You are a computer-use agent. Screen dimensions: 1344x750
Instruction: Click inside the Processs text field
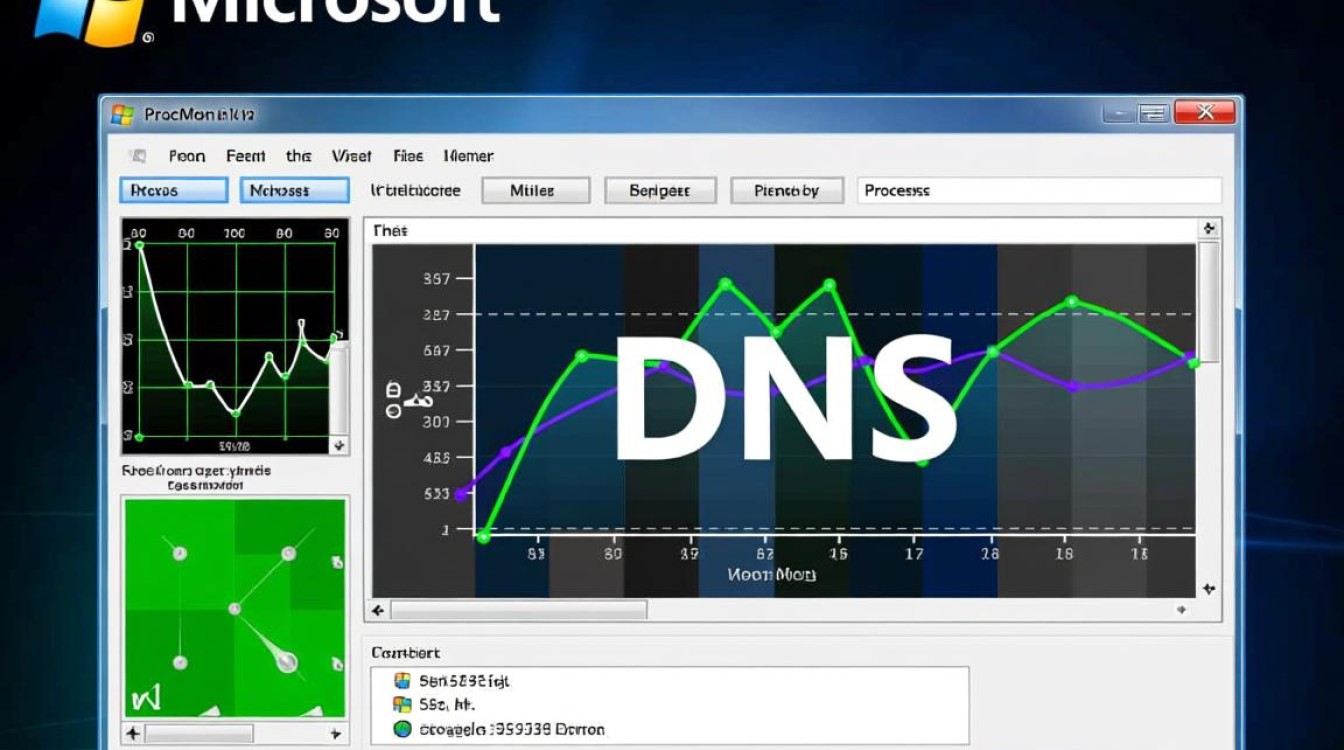(1038, 190)
